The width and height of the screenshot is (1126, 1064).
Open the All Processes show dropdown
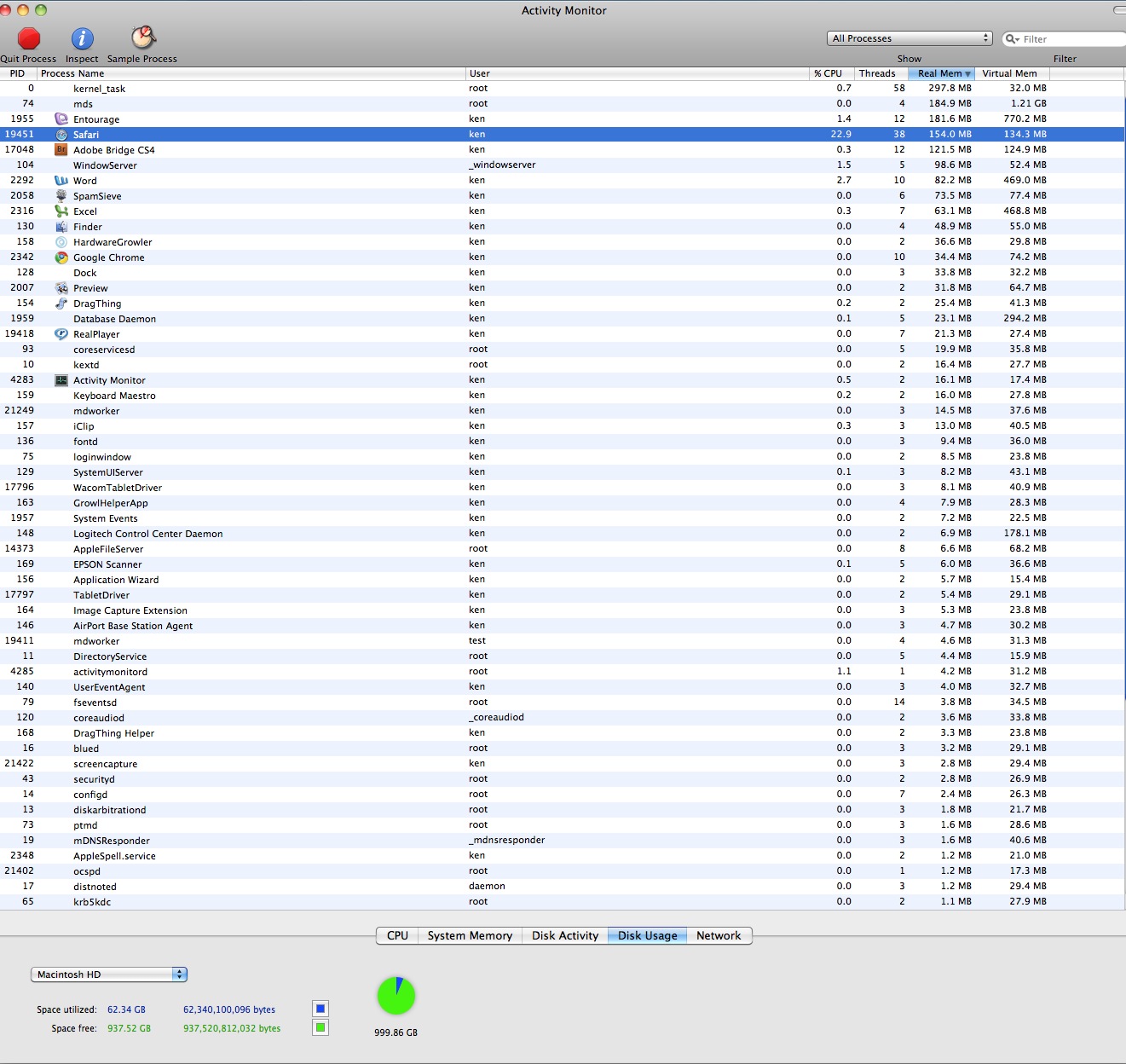909,38
